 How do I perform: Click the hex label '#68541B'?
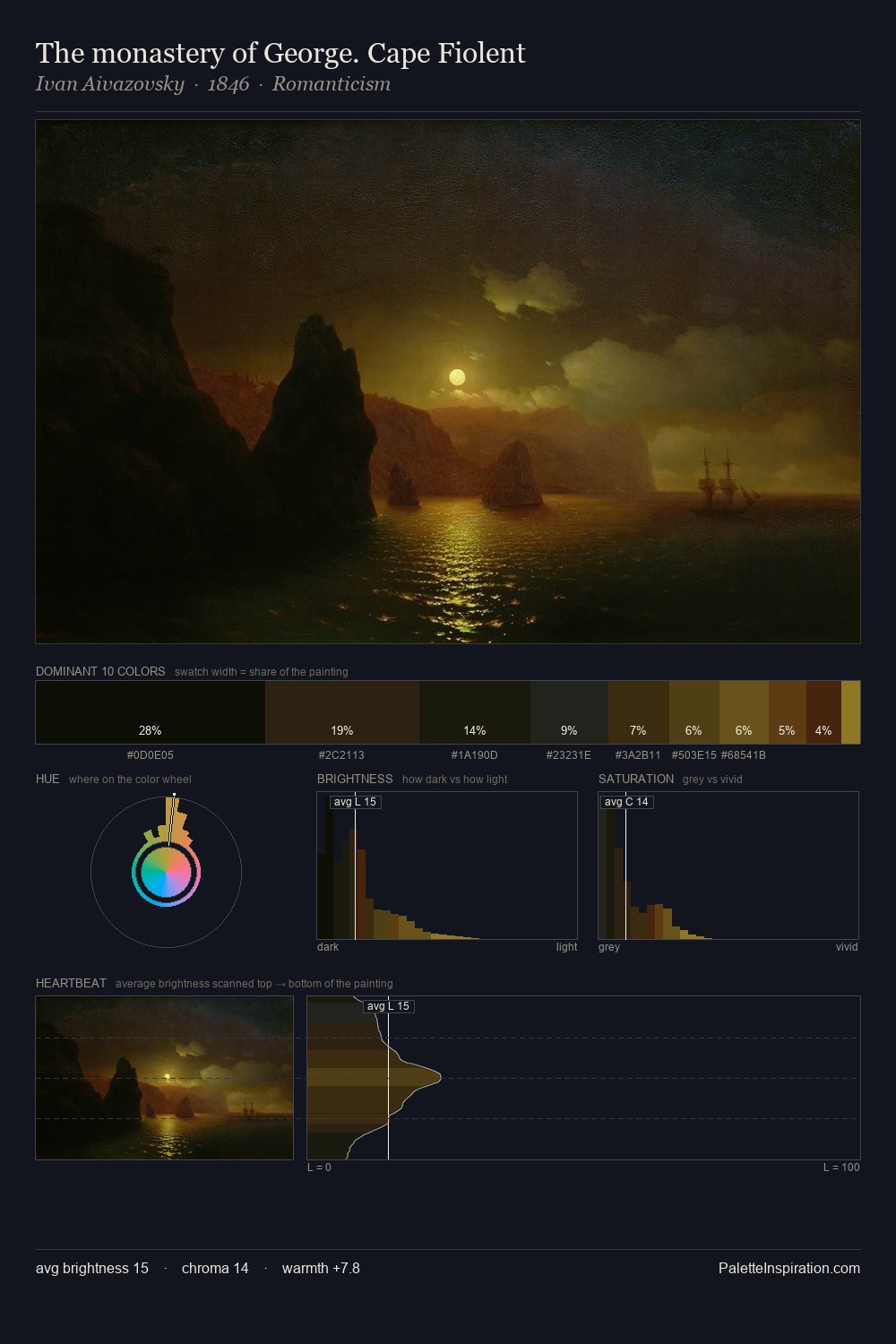point(744,755)
